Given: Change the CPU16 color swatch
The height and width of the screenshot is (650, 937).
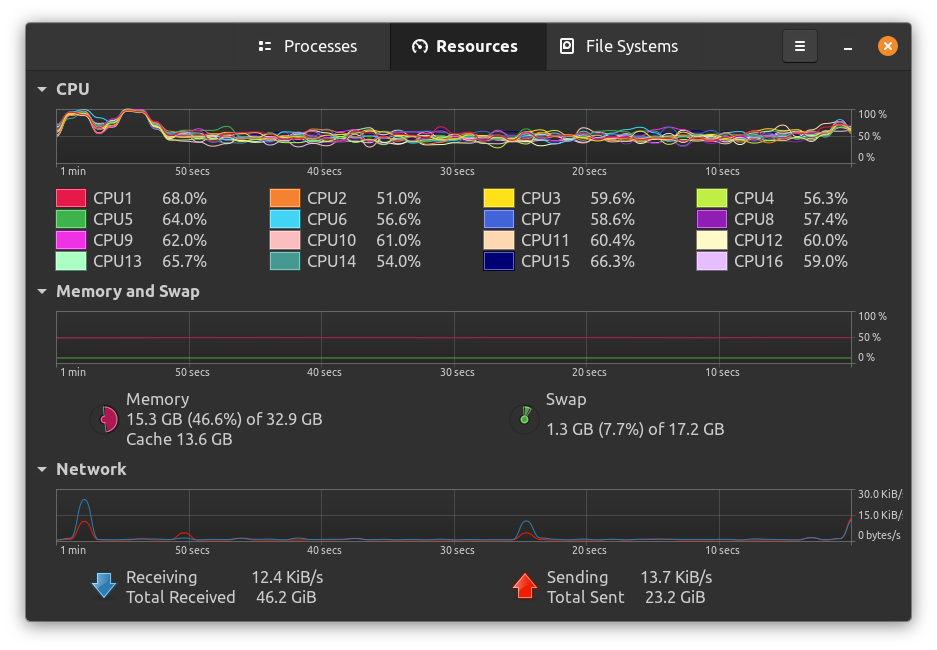Looking at the screenshot, I should click(x=713, y=261).
